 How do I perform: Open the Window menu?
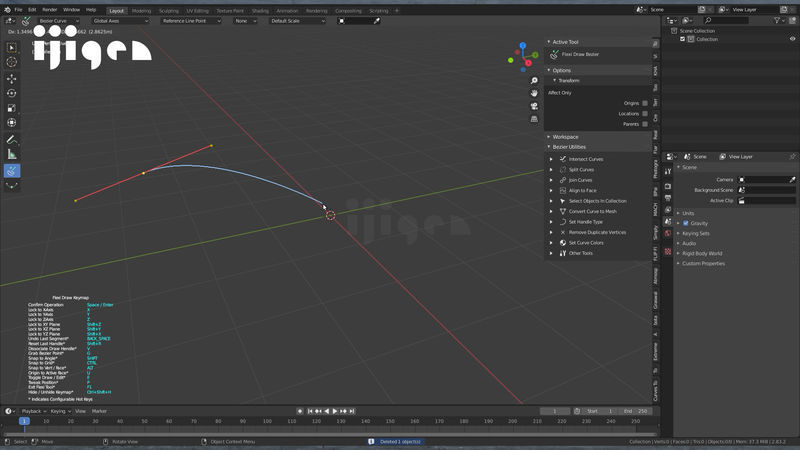coord(71,10)
